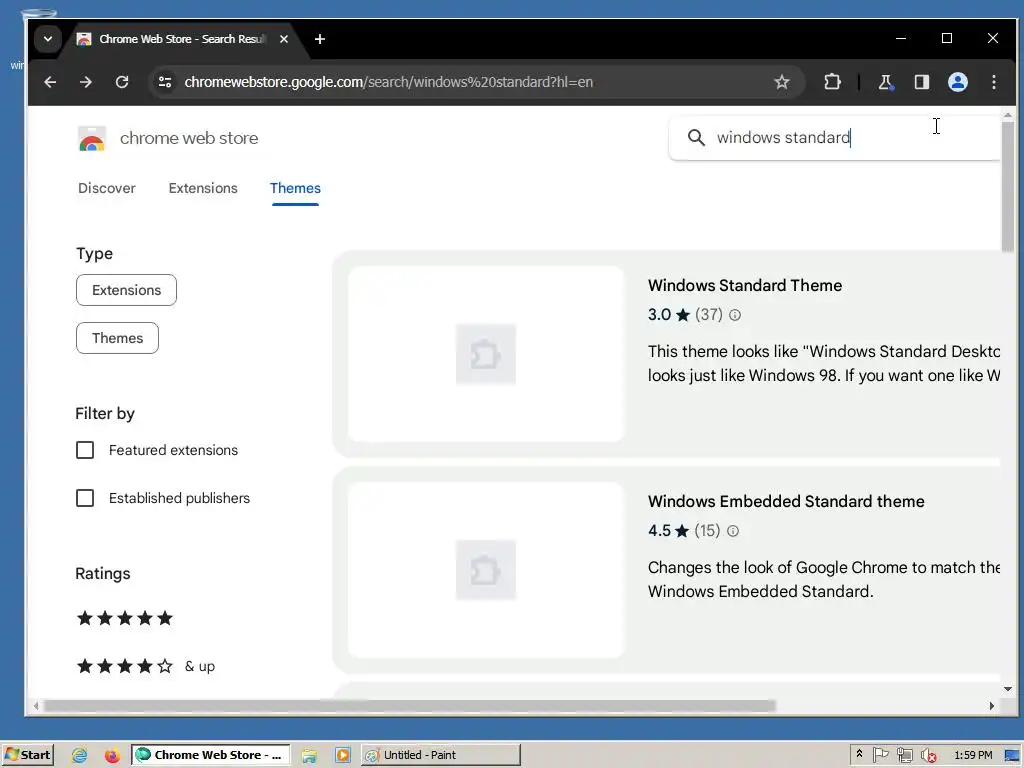Open the muted volume tray icon
The height and width of the screenshot is (768, 1024).
pyautogui.click(x=928, y=756)
